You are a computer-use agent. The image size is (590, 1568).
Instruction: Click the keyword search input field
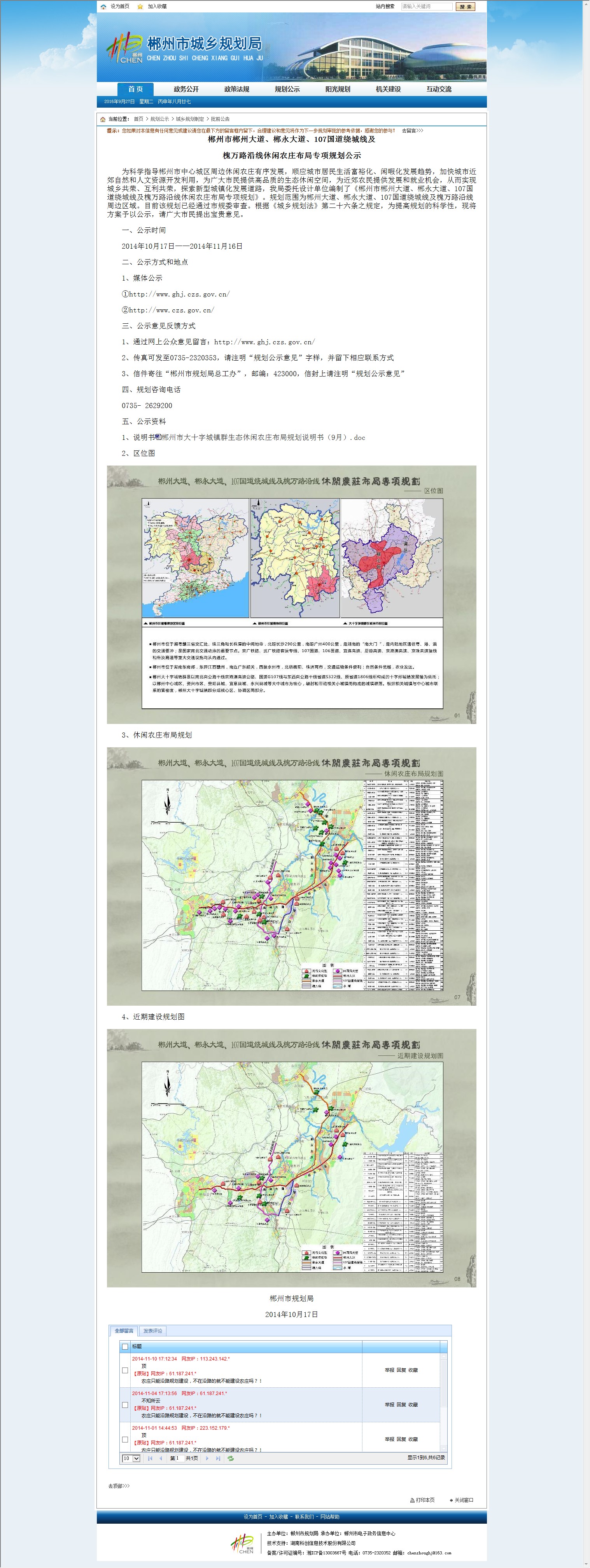[x=427, y=7]
